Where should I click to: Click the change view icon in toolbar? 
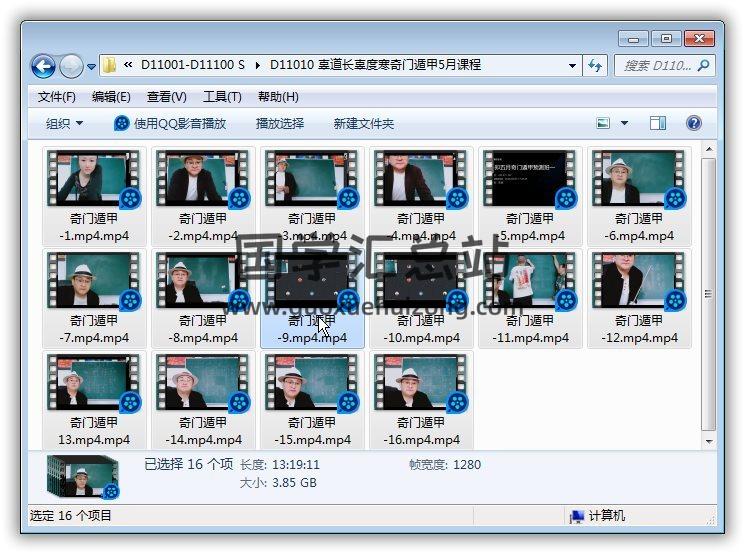(603, 123)
